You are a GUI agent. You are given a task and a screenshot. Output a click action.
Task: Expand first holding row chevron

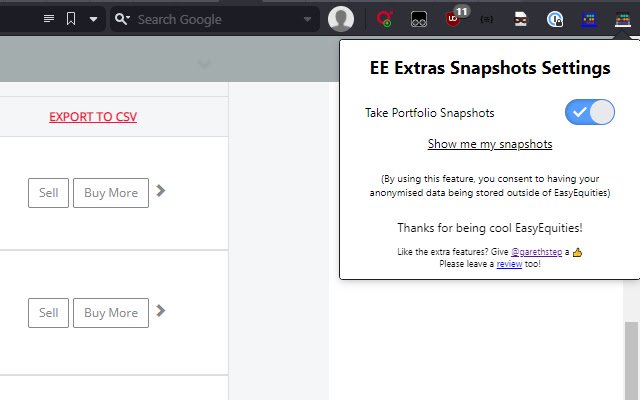[161, 191]
